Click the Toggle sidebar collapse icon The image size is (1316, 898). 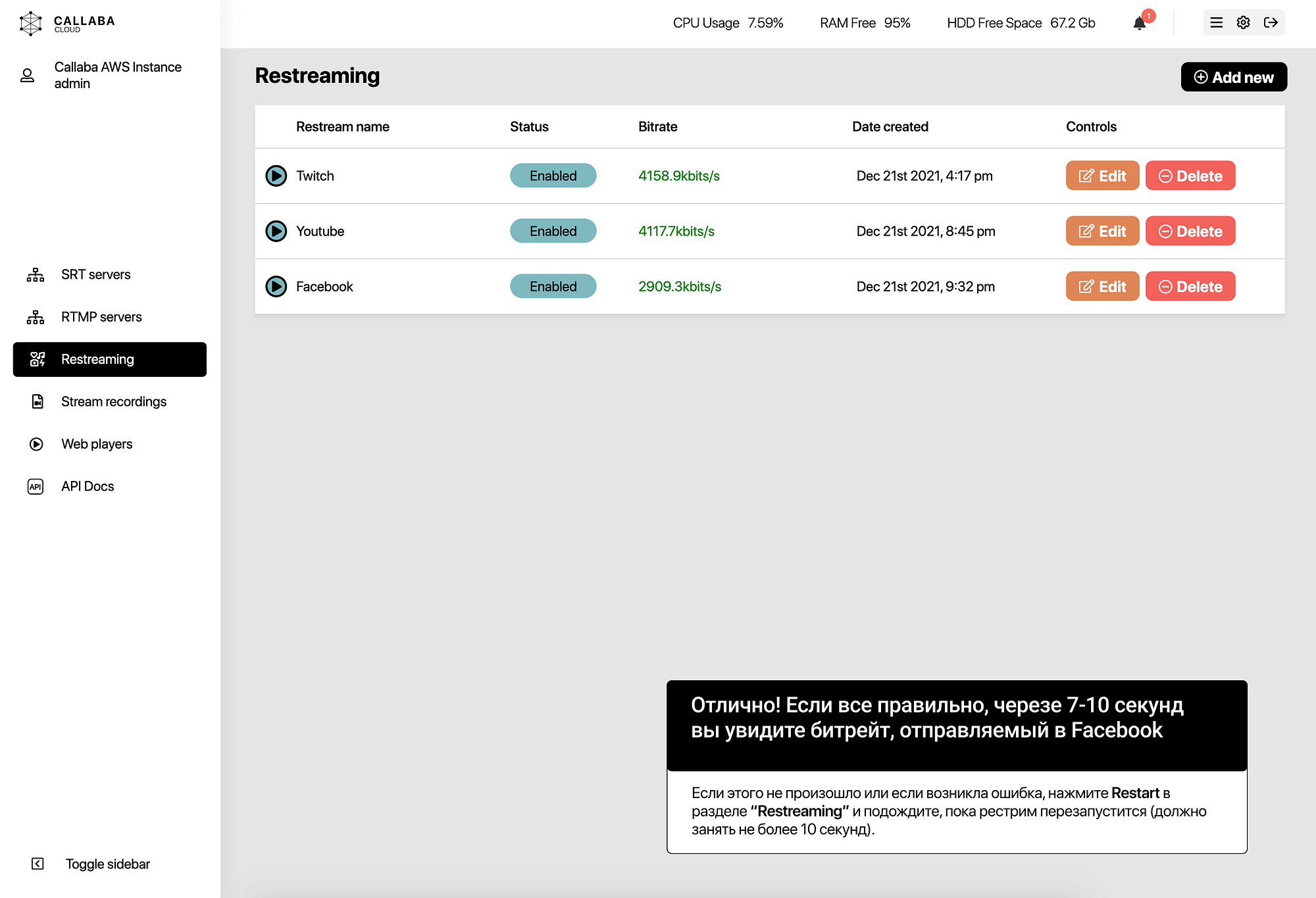[38, 864]
